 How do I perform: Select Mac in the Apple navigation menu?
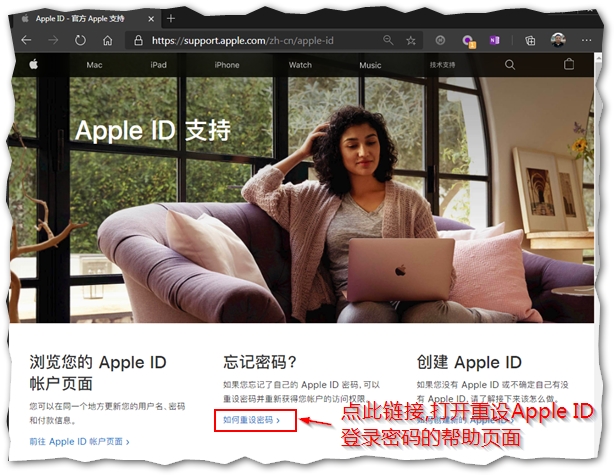point(94,65)
